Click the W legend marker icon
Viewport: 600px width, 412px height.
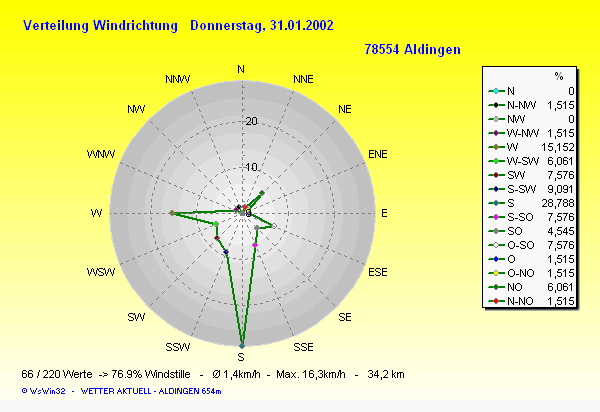click(x=497, y=145)
